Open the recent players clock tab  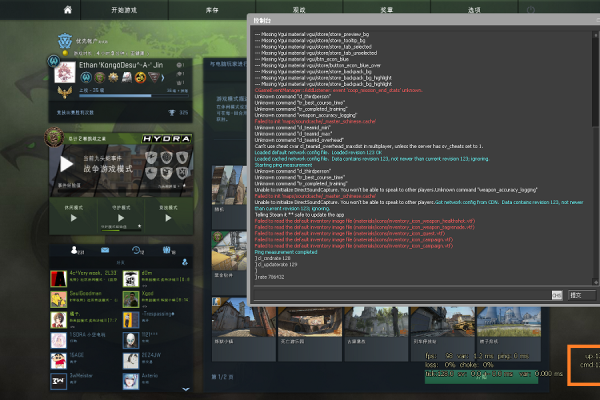pos(138,250)
